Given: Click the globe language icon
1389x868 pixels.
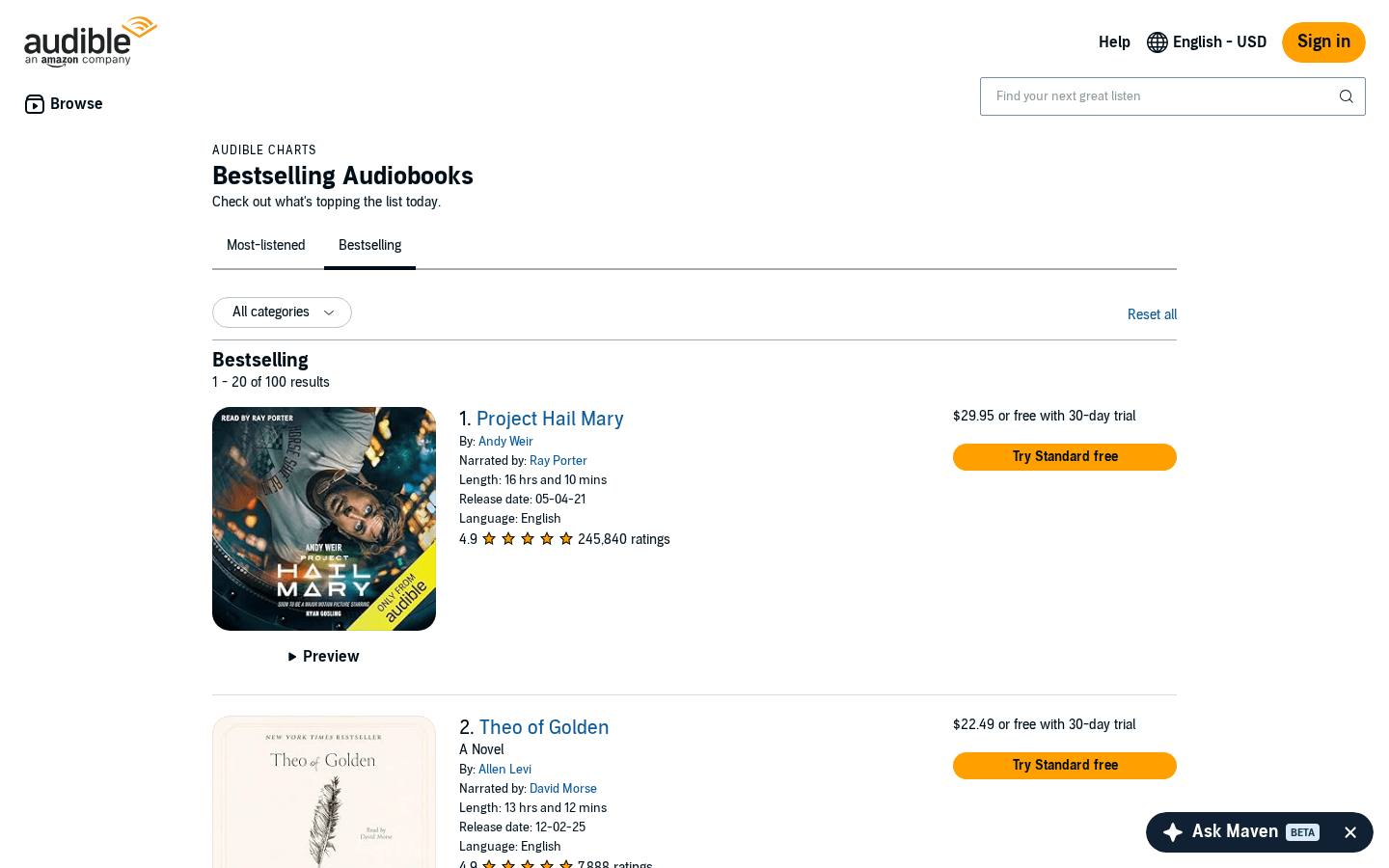Looking at the screenshot, I should 1156,42.
